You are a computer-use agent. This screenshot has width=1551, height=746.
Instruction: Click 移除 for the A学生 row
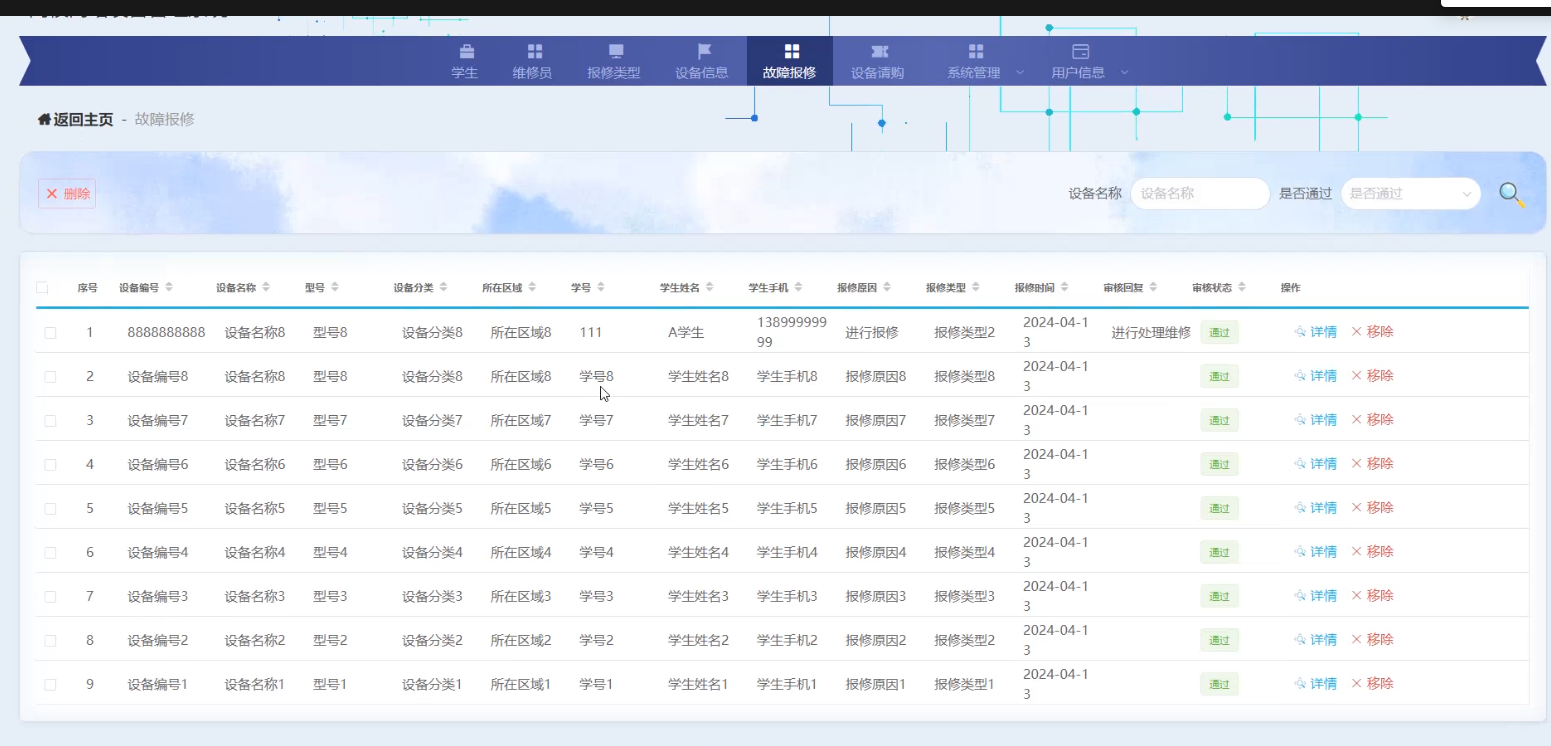click(x=1372, y=332)
